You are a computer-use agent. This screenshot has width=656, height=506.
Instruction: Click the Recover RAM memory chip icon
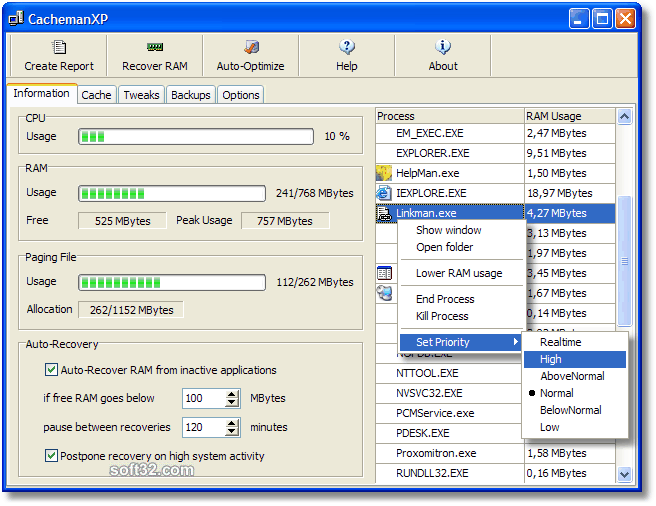[x=155, y=47]
